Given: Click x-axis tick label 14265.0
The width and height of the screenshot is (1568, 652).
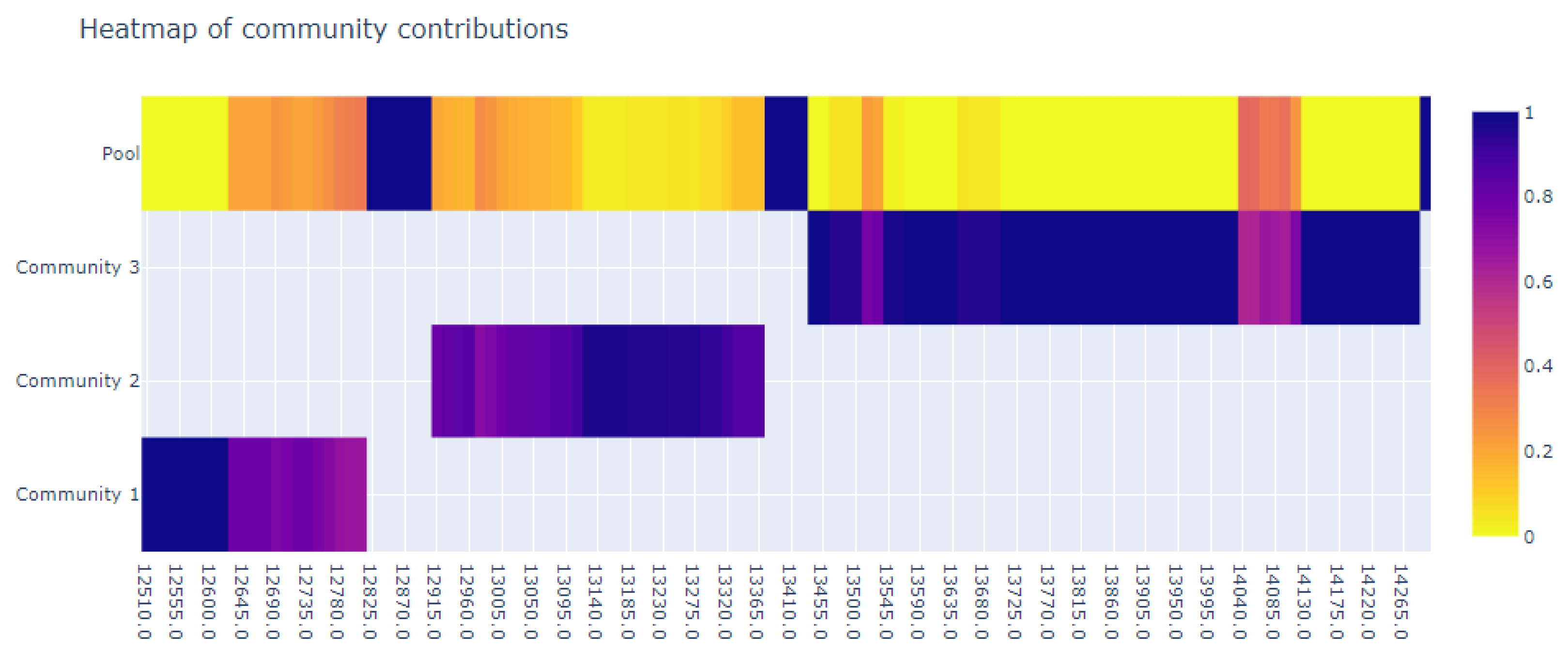Looking at the screenshot, I should pos(1400,602).
